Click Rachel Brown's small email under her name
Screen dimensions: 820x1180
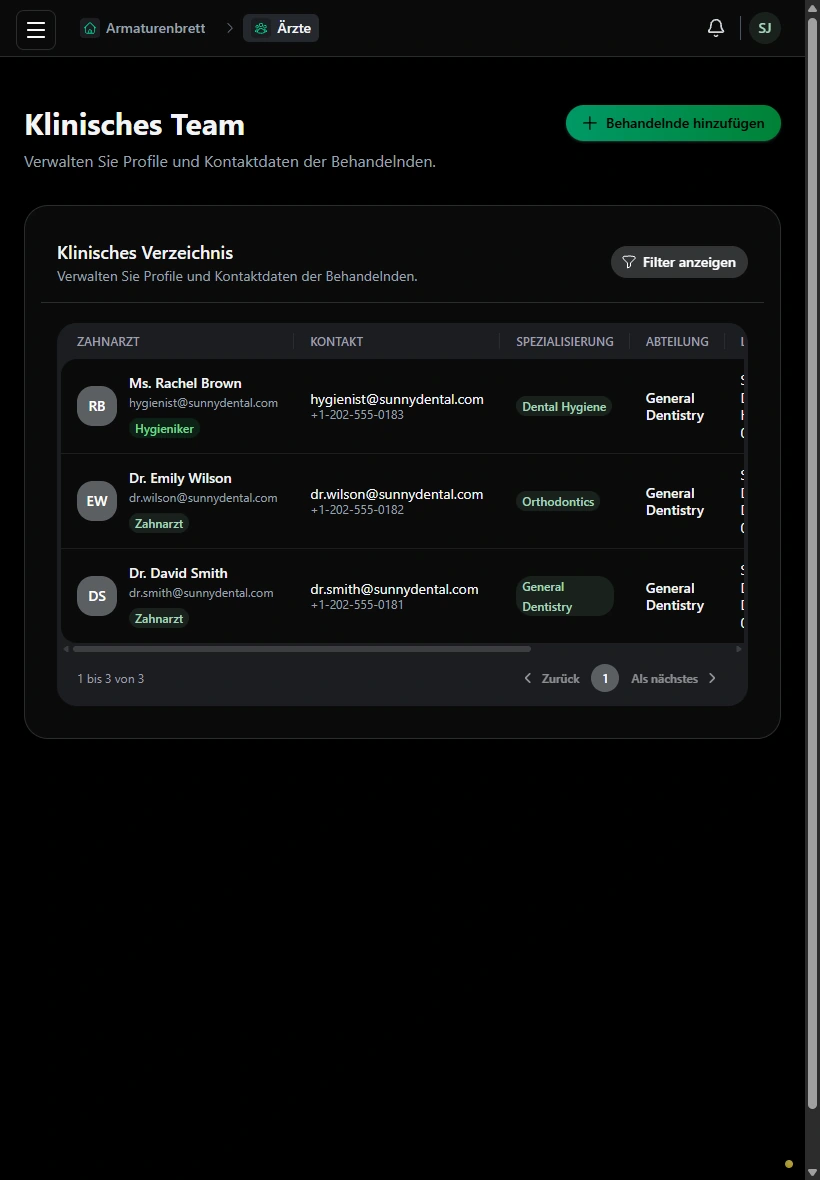coord(203,403)
